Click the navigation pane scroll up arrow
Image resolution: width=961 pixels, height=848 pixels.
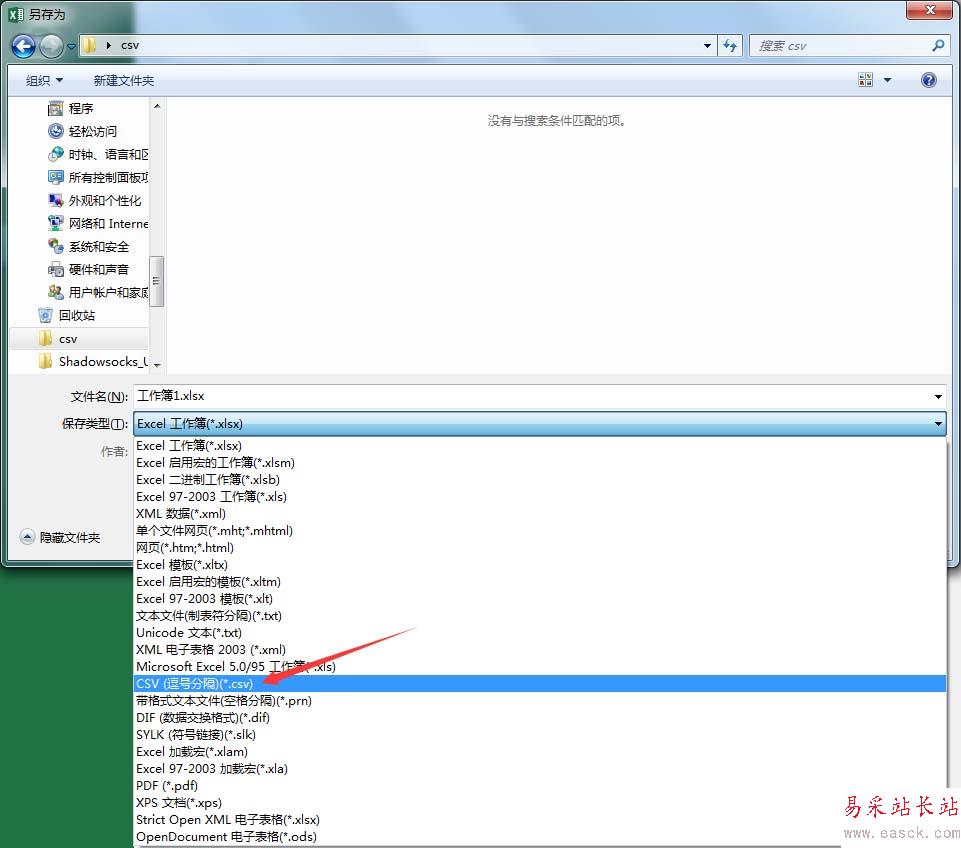tap(157, 106)
